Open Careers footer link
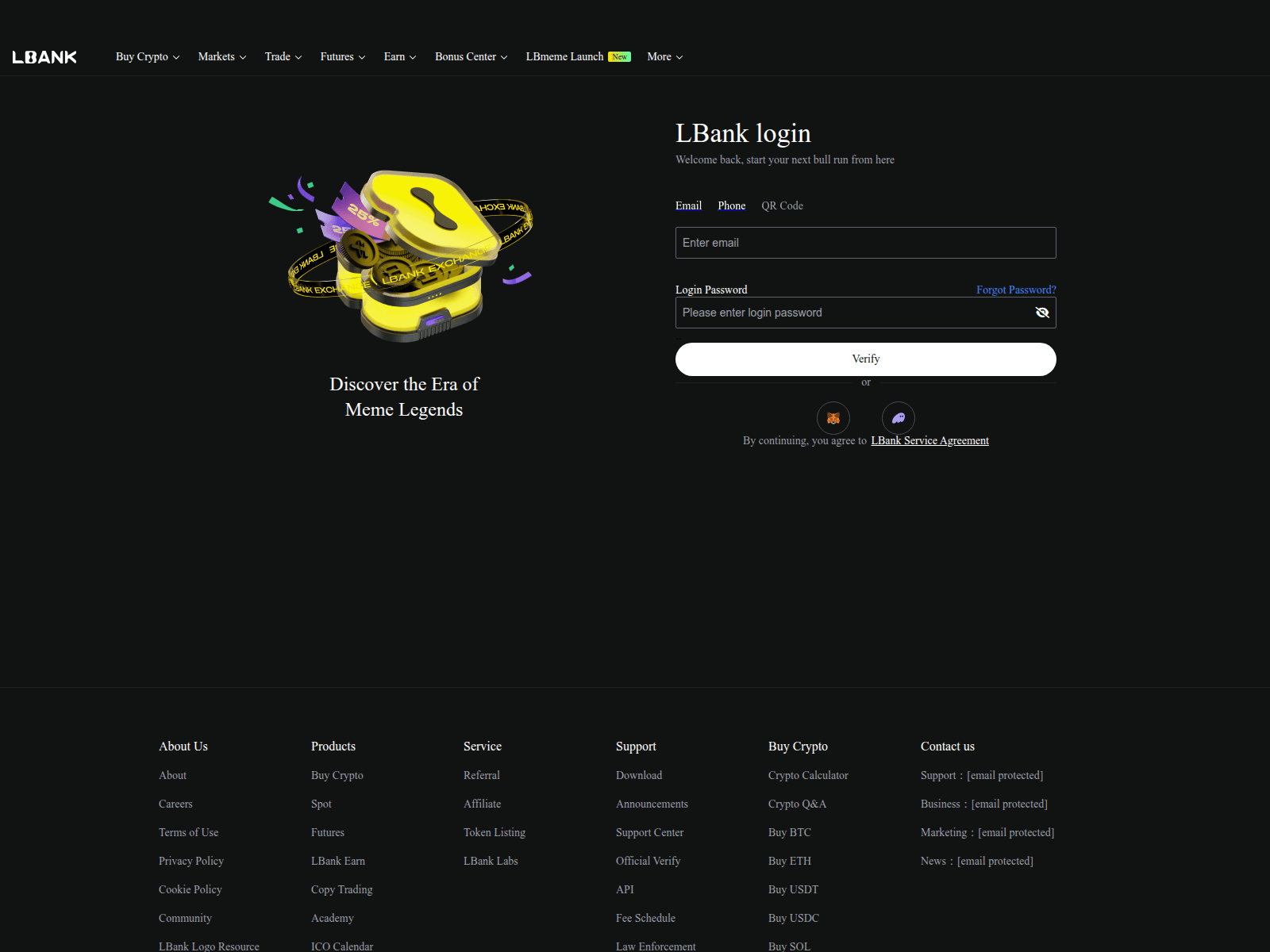Viewport: 1270px width, 952px height. [175, 804]
